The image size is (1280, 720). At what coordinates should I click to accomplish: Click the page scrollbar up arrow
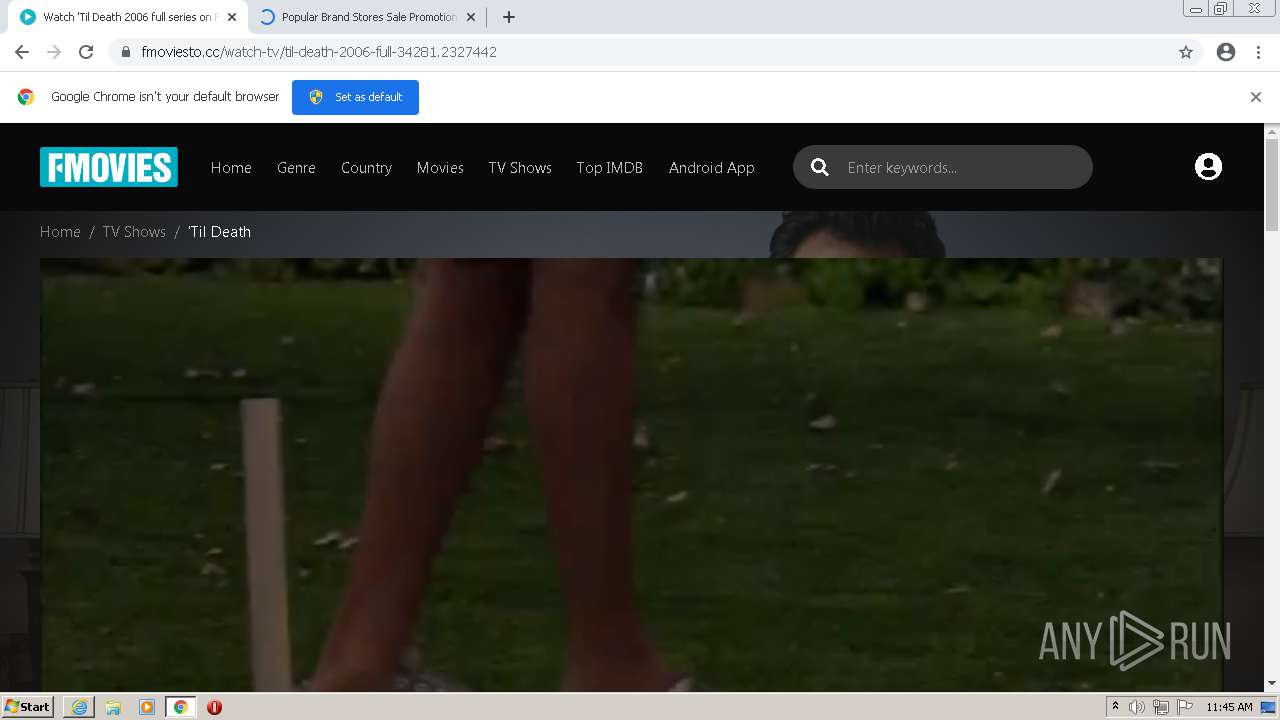click(x=1272, y=130)
